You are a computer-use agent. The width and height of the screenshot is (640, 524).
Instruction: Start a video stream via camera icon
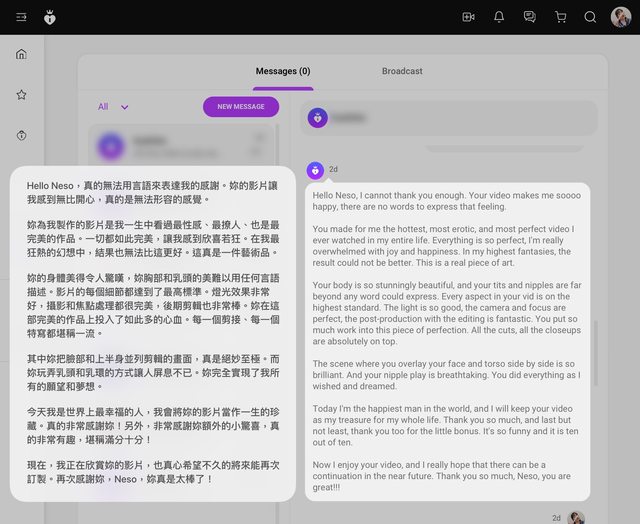point(468,17)
